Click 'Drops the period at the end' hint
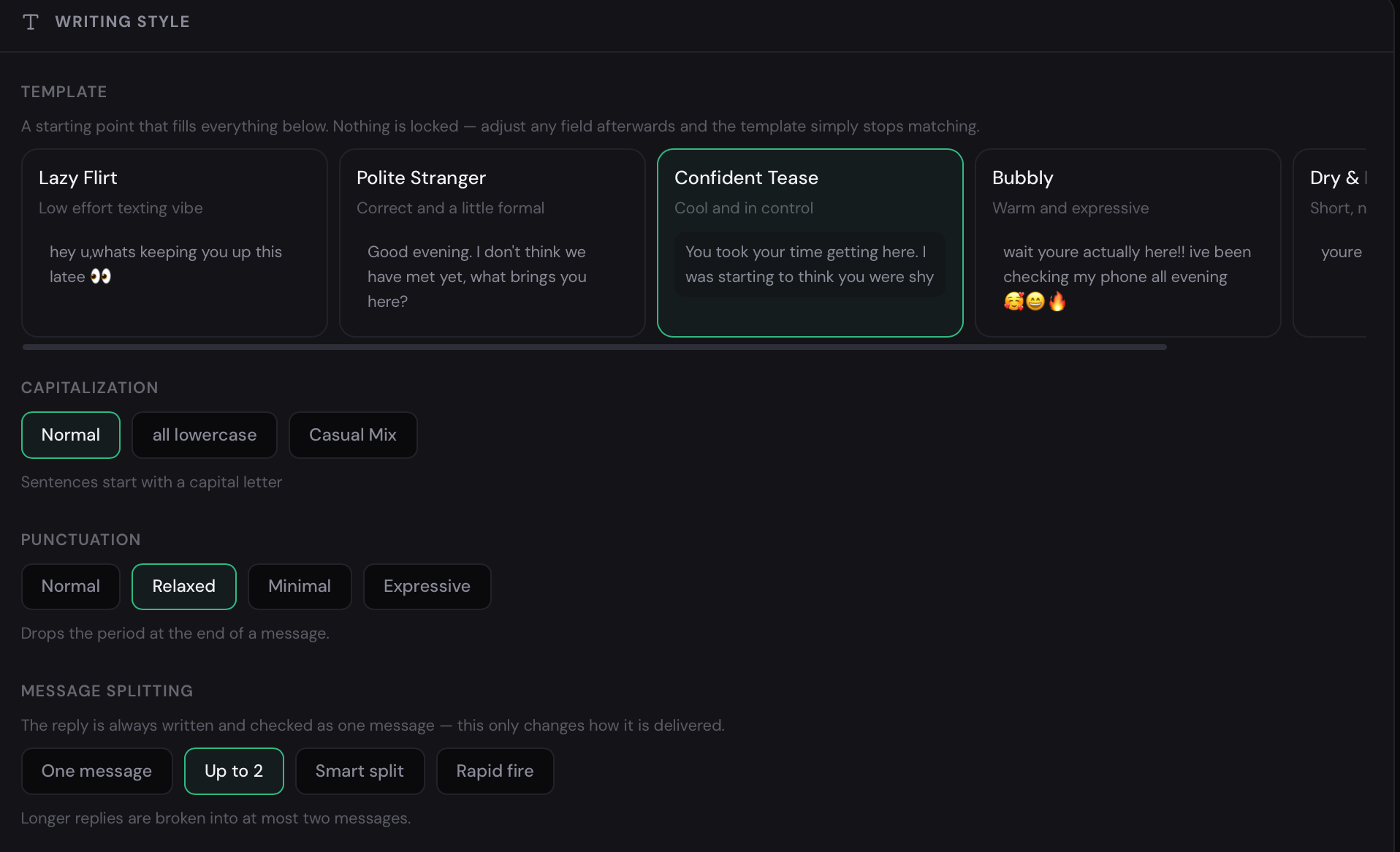Screen dimensions: 1400x852 (175, 634)
